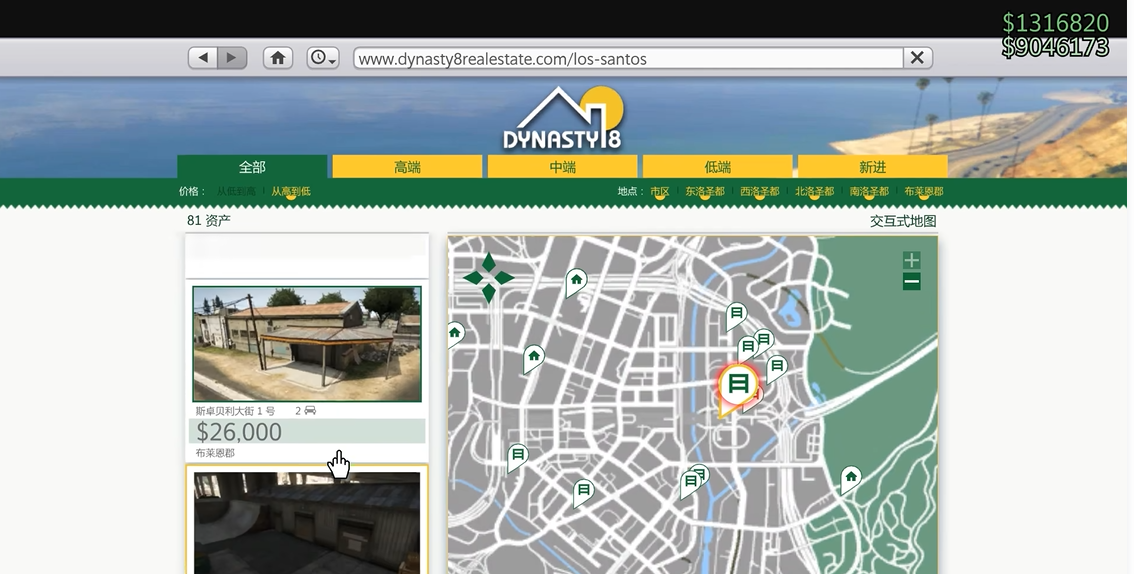Select the house marker nearest the compass

click(576, 281)
